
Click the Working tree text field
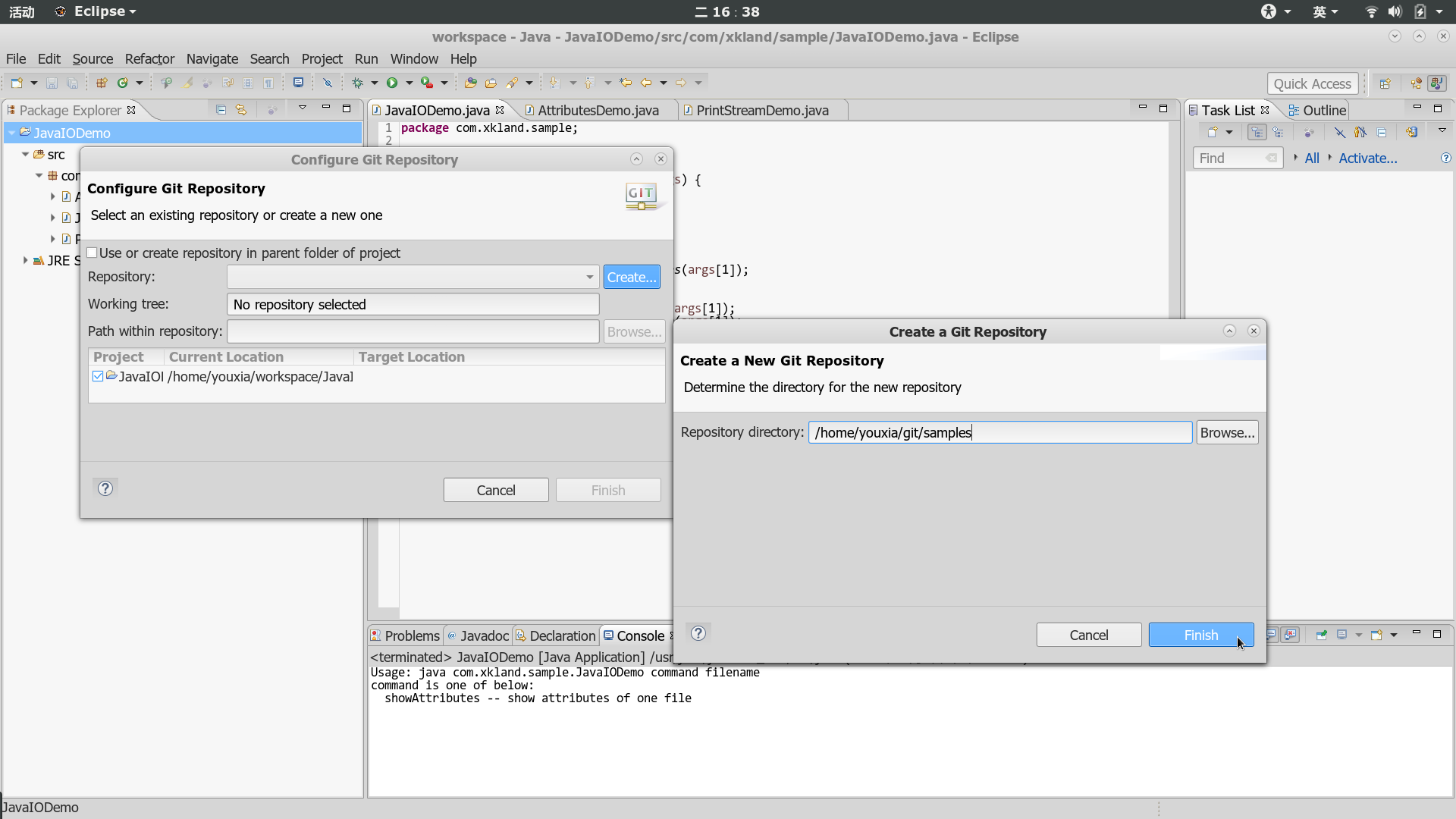point(413,304)
